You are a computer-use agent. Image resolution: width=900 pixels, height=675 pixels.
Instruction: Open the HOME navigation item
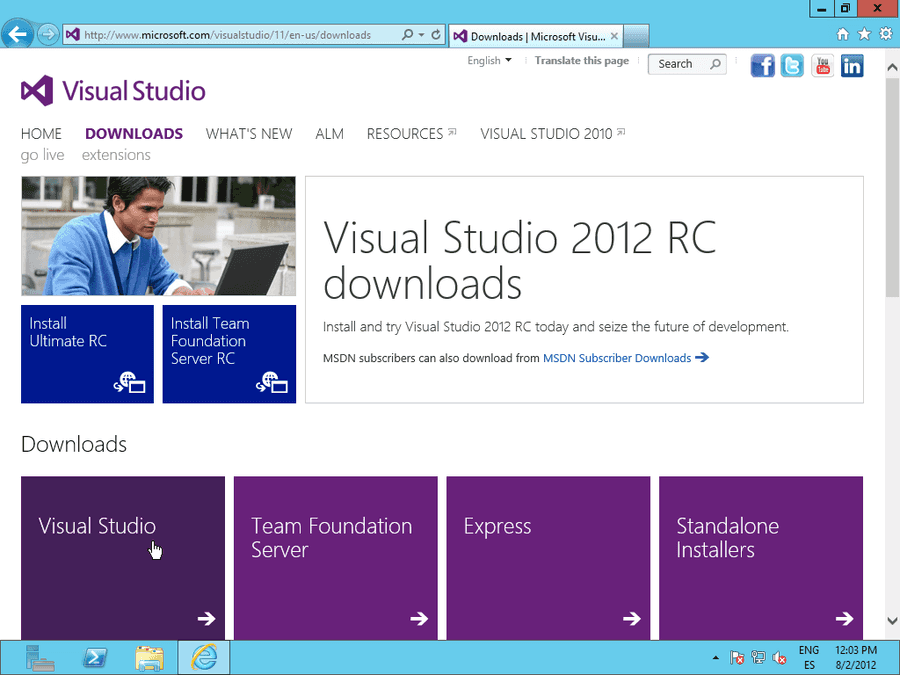coord(41,134)
